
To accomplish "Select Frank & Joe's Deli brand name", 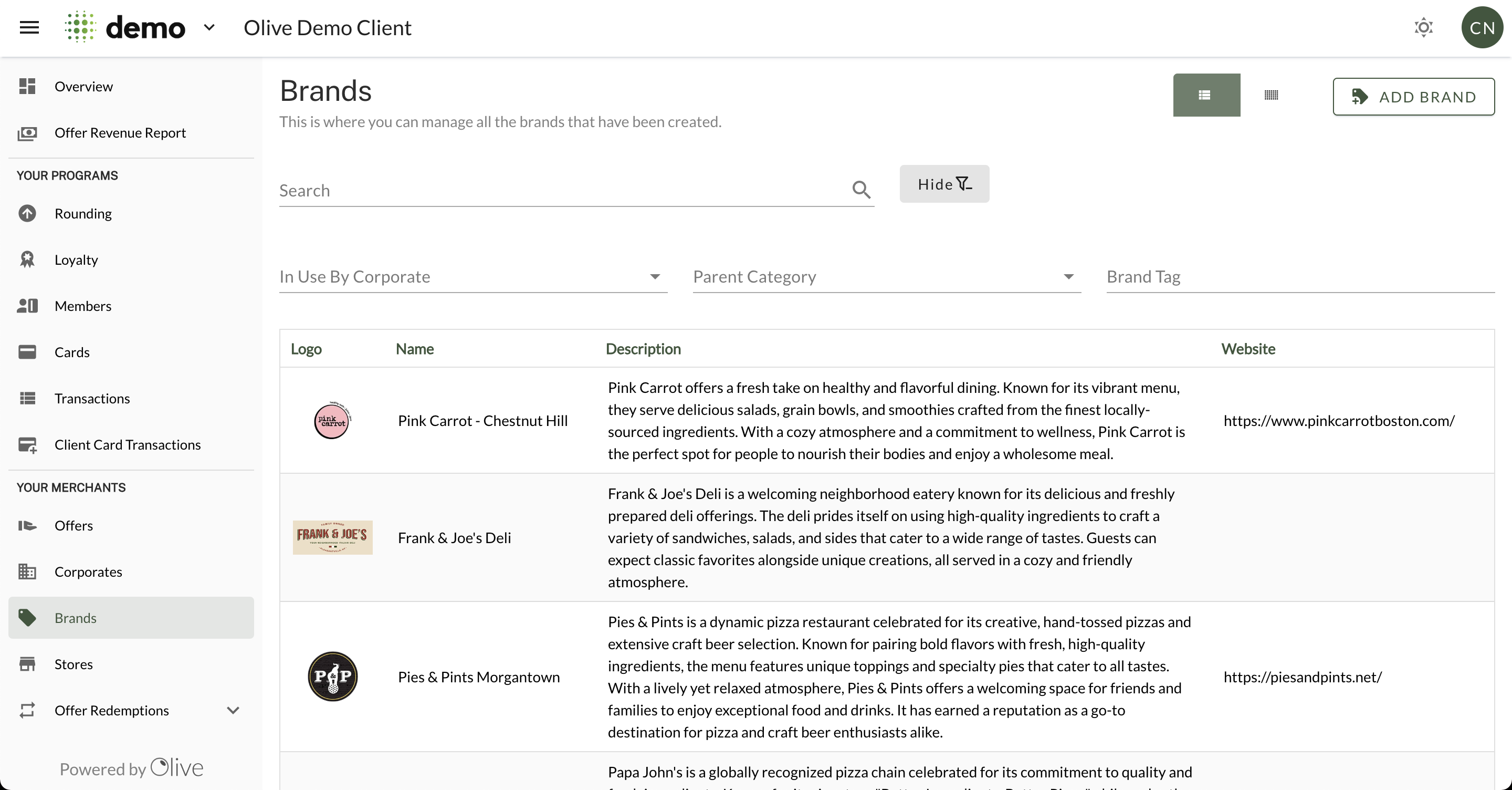I will tap(454, 538).
